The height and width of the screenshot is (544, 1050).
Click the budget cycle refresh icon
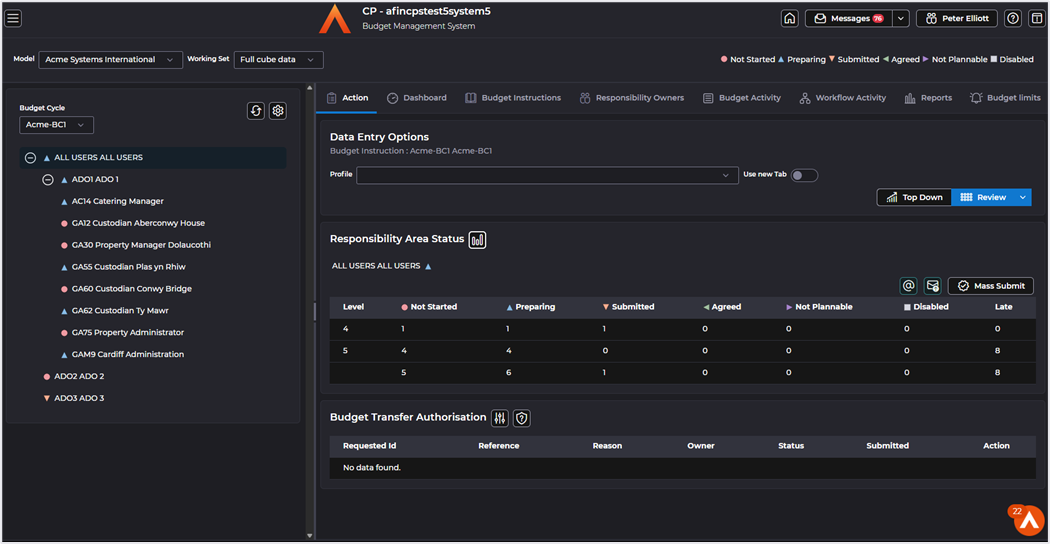point(256,111)
